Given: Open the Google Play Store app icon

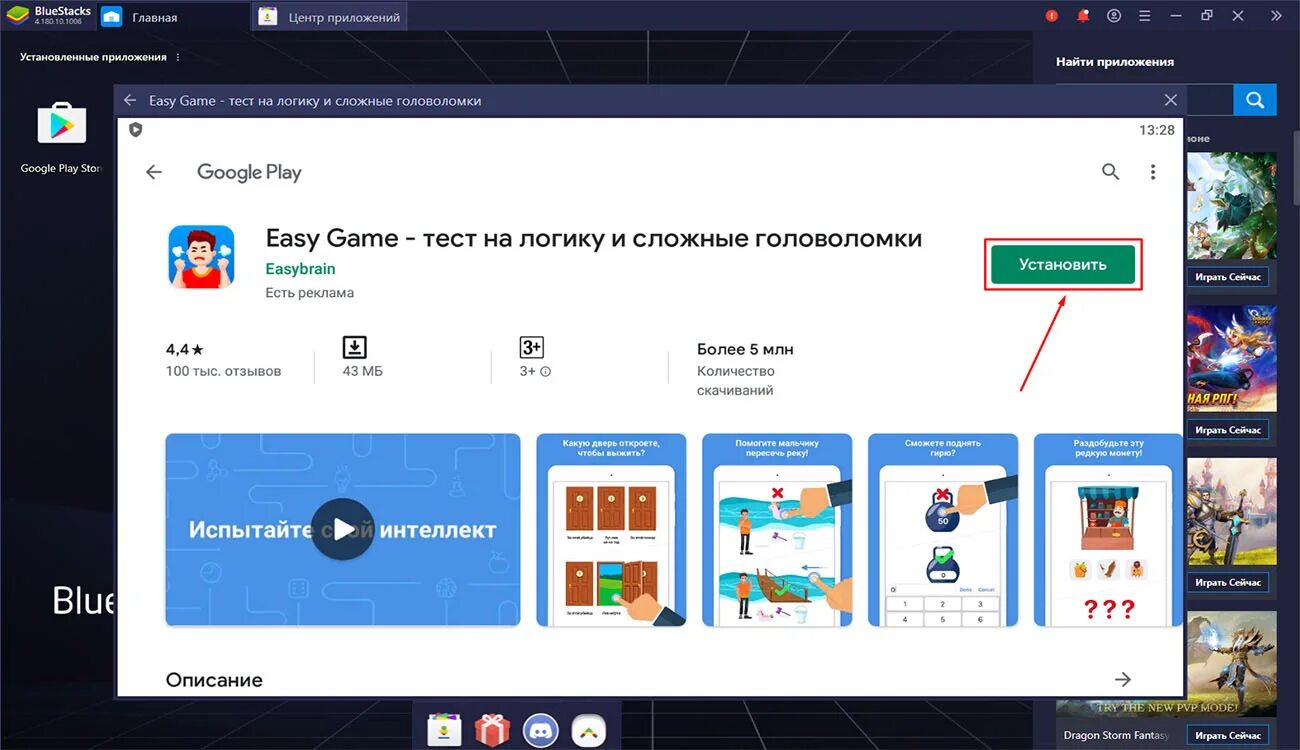Looking at the screenshot, I should pos(62,123).
